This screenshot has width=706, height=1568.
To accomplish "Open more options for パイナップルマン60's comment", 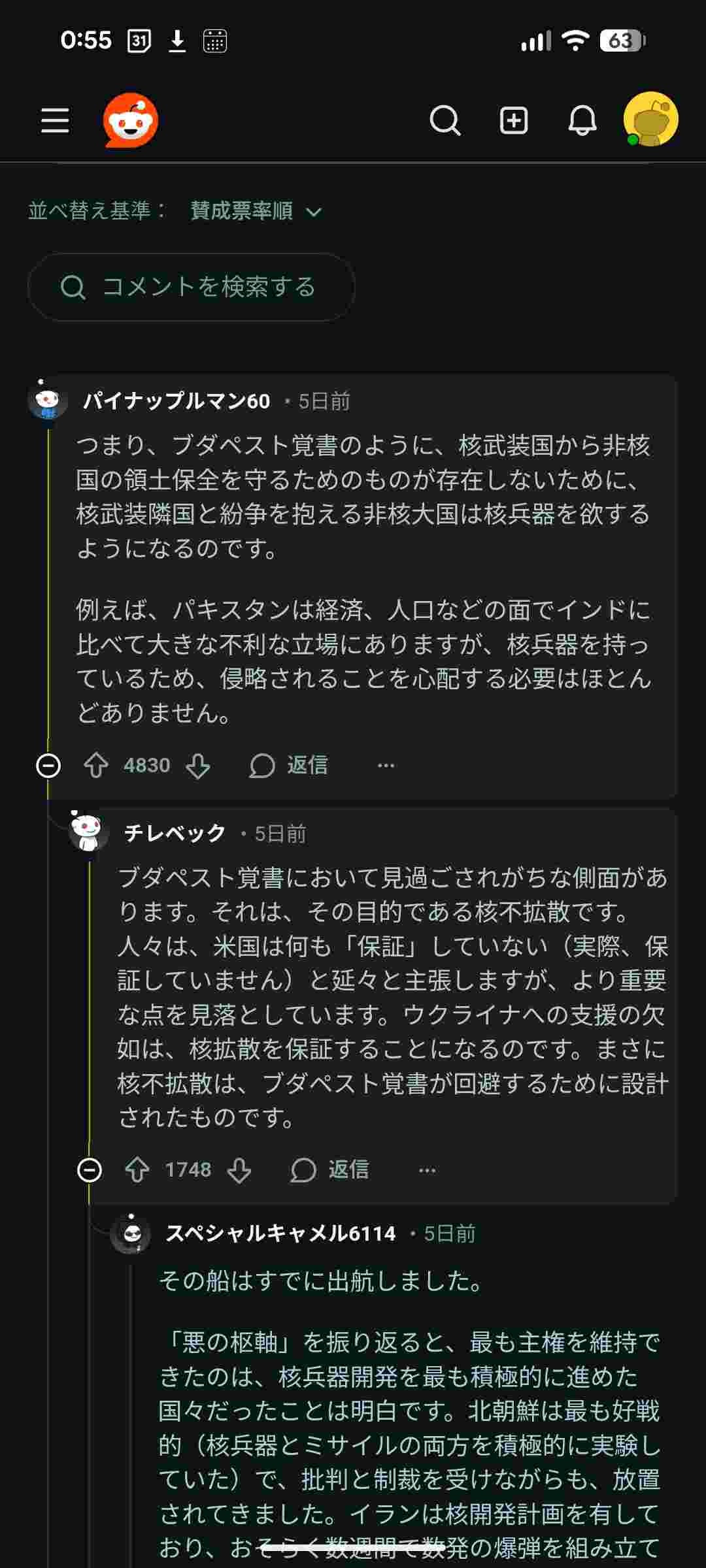I will [x=386, y=765].
